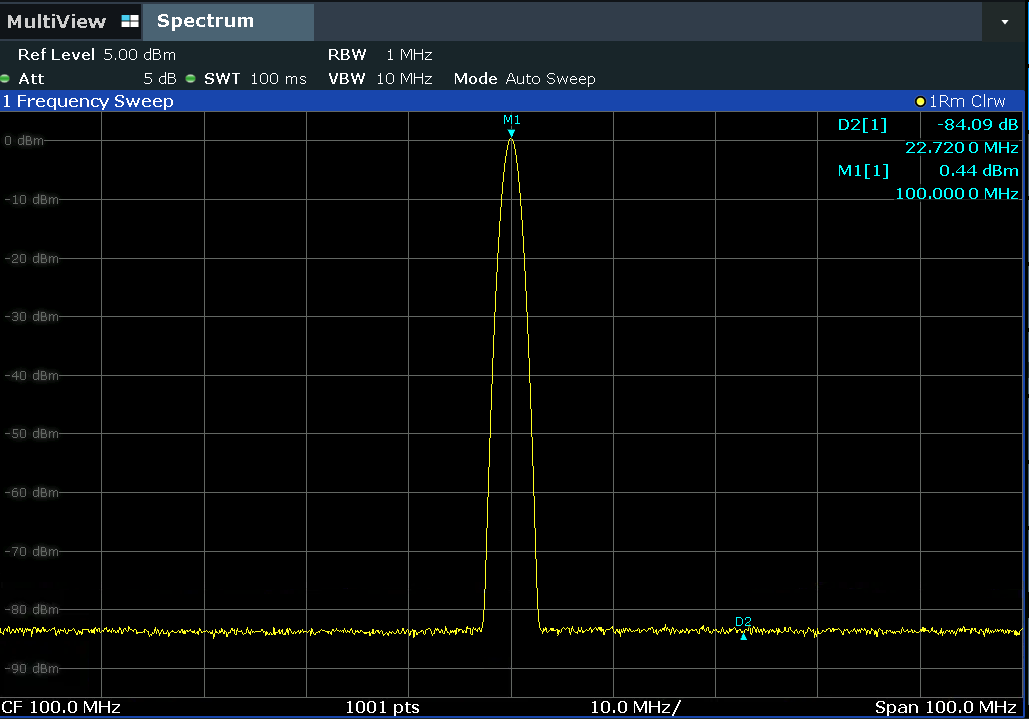Click the -60 dBm axis label
Viewport: 1029px width, 719px height.
[x=31, y=493]
